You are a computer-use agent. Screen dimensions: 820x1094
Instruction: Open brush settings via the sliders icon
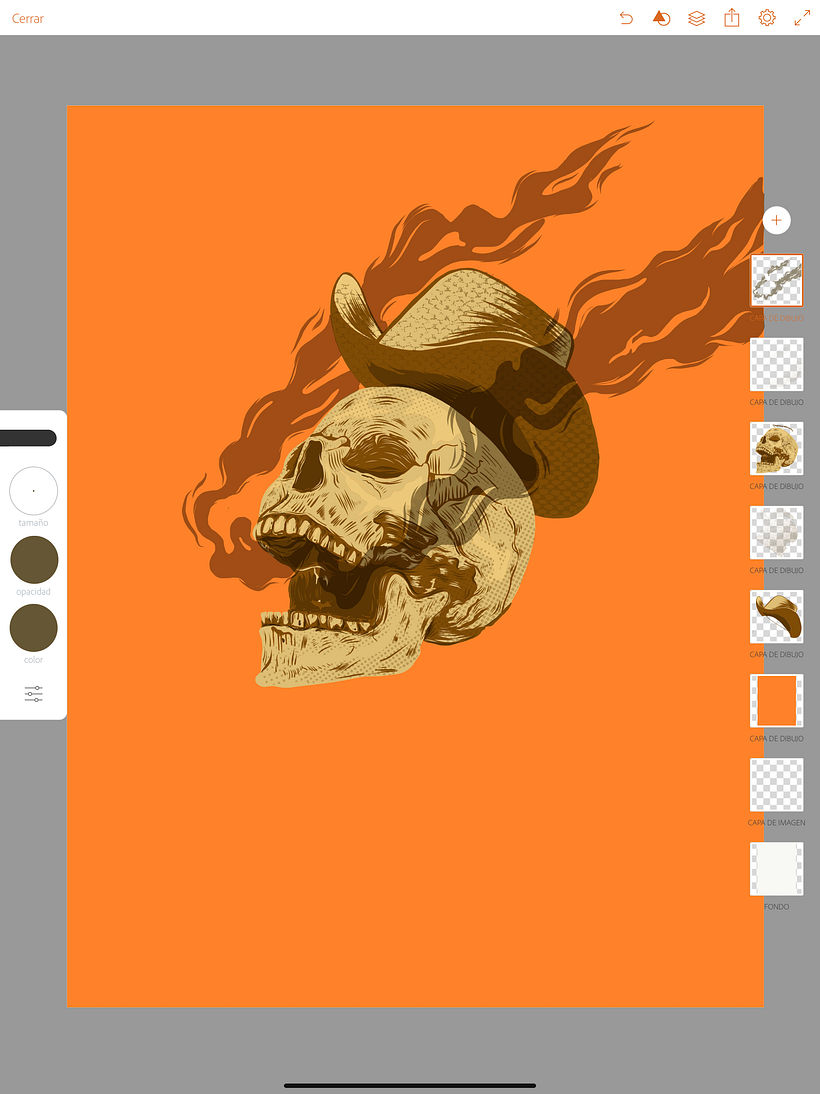[x=33, y=693]
